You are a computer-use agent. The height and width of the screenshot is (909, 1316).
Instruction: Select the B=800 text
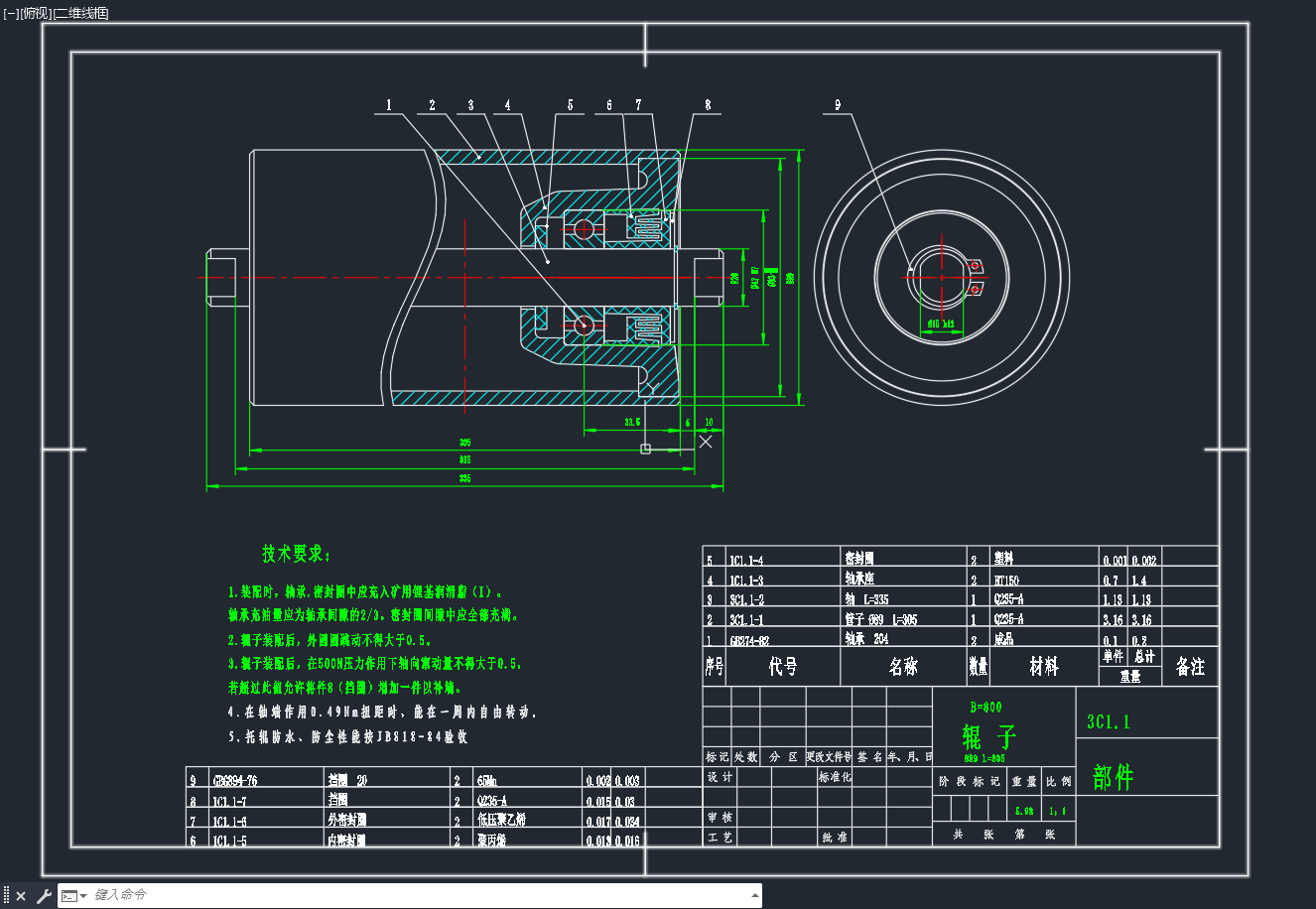pos(986,708)
